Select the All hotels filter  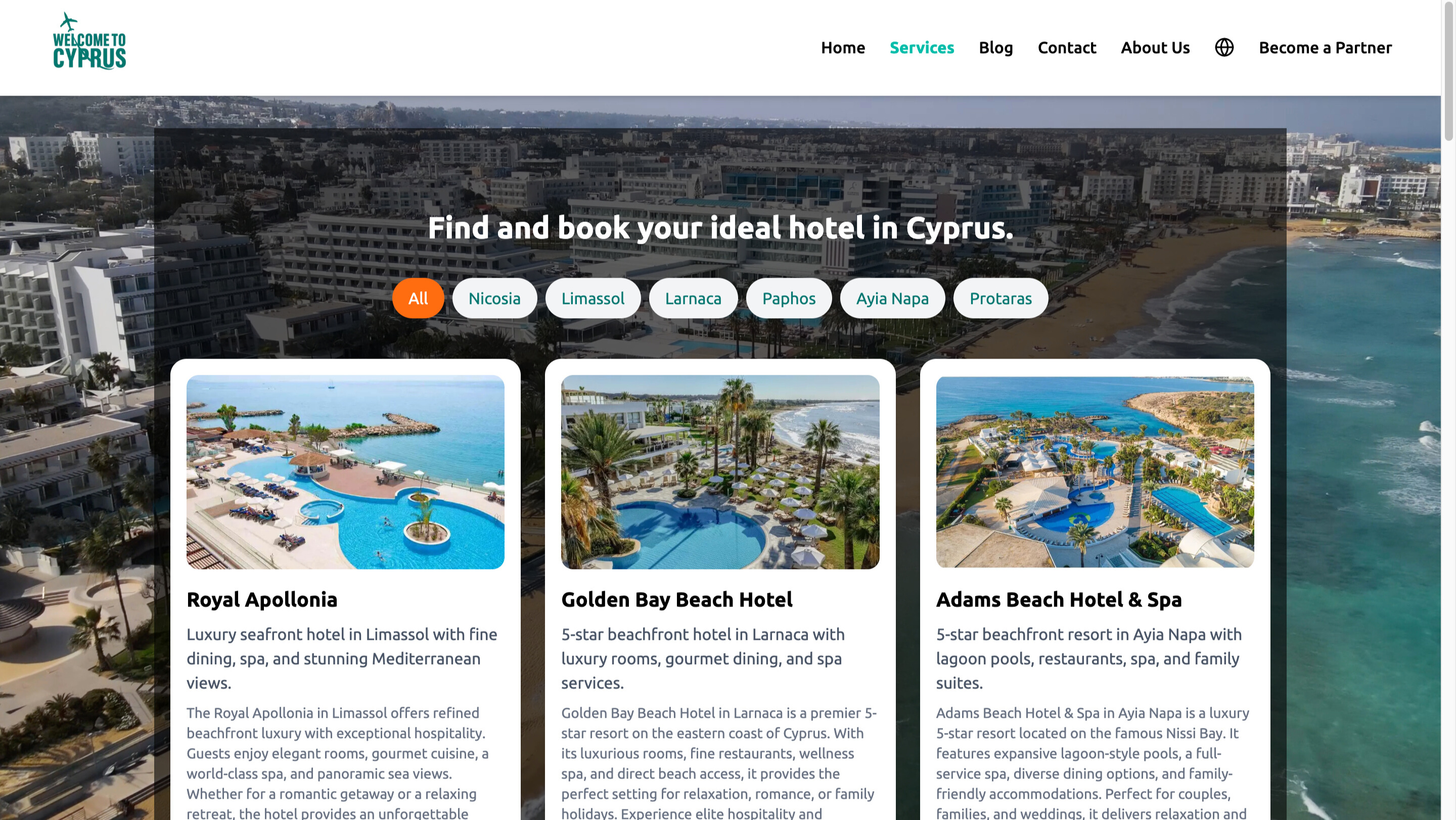point(418,298)
